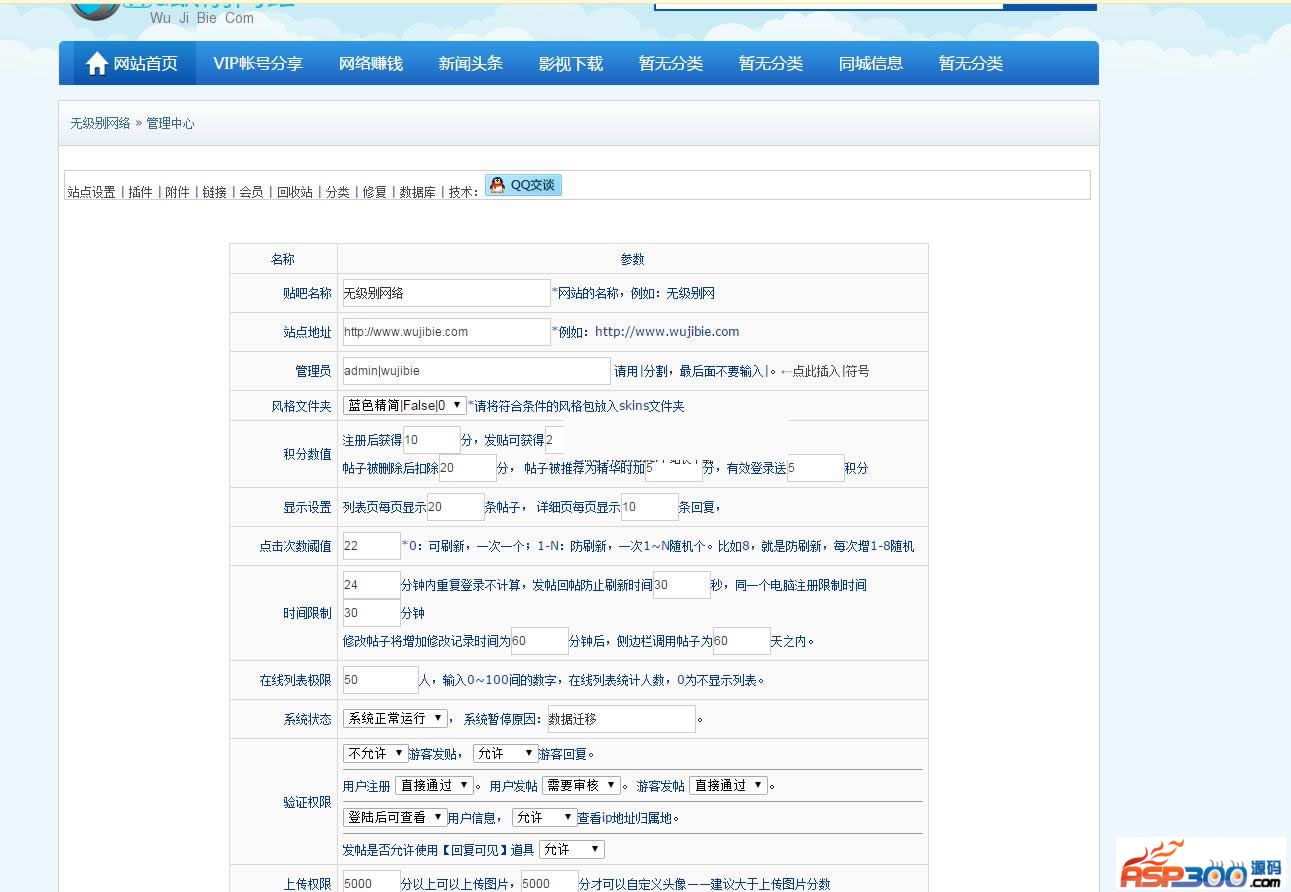Click the 时间限制 row label
This screenshot has width=1291, height=892.
tap(307, 613)
